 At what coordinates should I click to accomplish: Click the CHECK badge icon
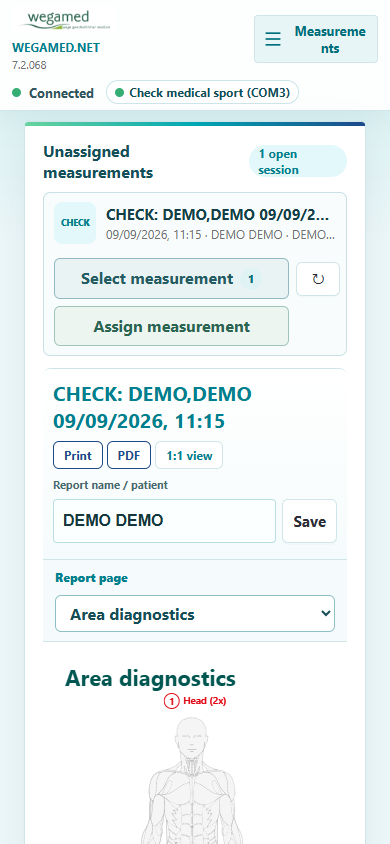coord(75,223)
